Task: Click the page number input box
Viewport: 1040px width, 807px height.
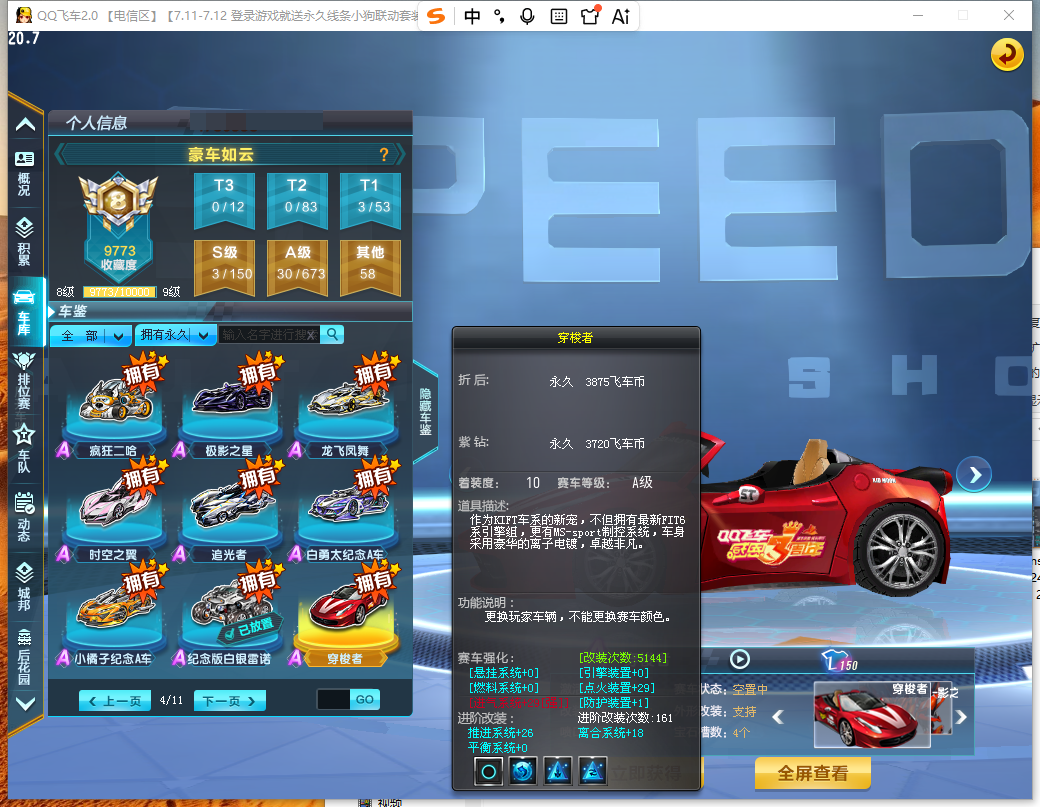Action: 333,700
